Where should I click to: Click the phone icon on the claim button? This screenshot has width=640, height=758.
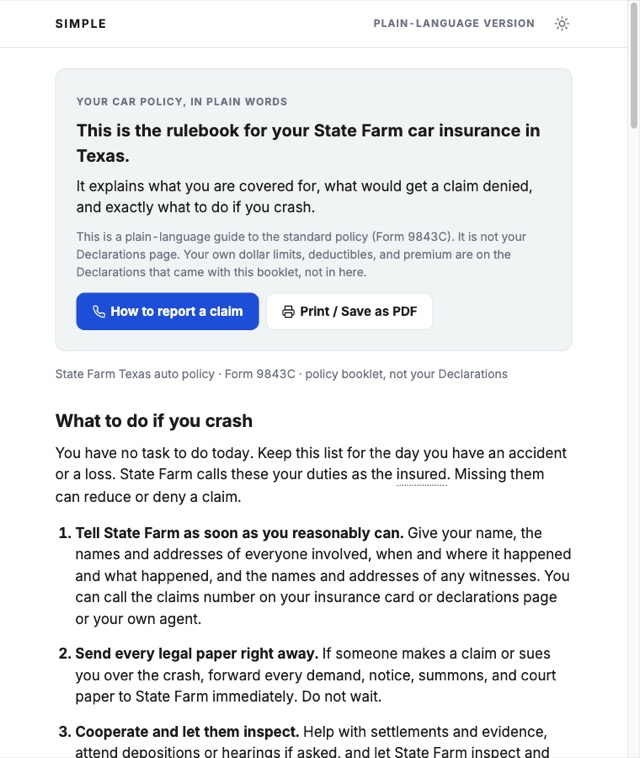coord(99,312)
